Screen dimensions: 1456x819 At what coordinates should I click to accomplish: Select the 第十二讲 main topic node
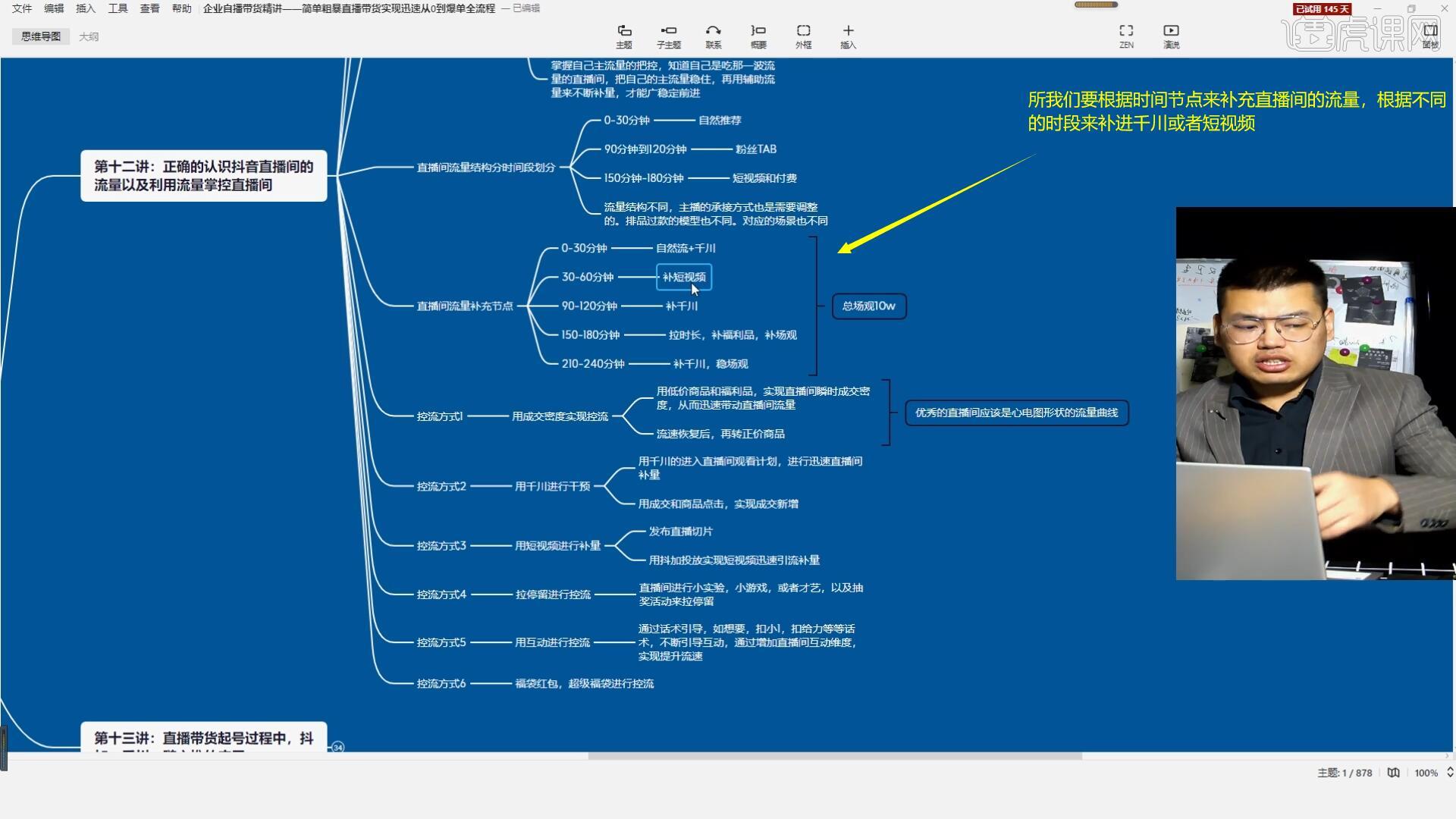tap(203, 176)
